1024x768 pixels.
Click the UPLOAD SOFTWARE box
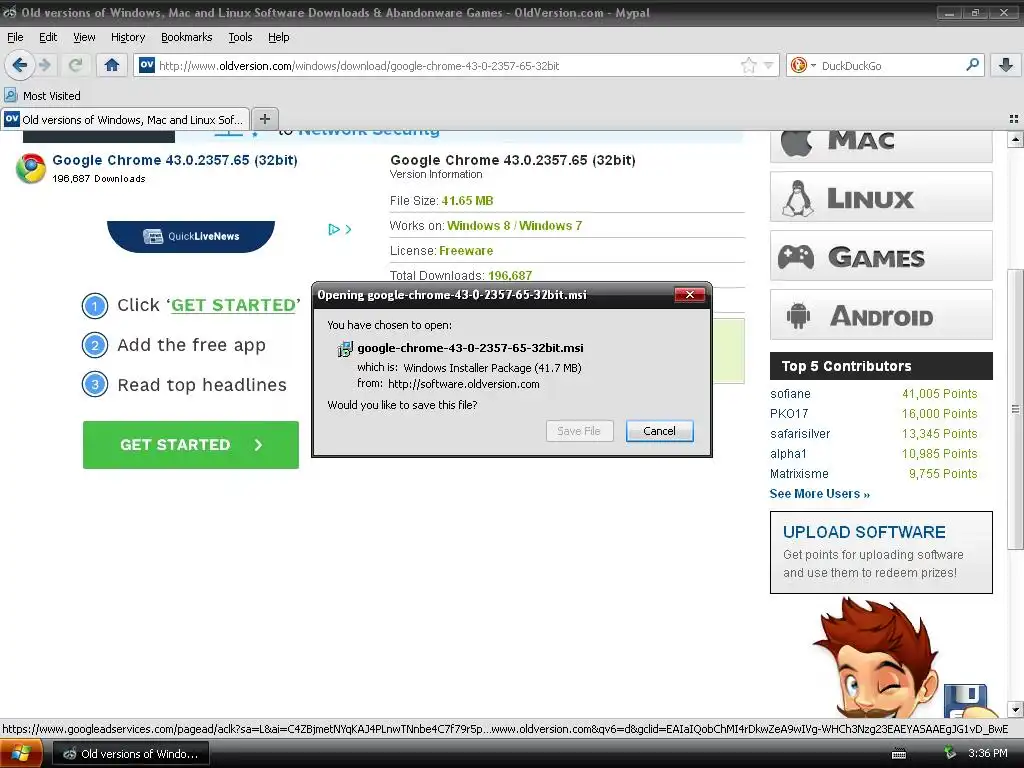coord(881,552)
